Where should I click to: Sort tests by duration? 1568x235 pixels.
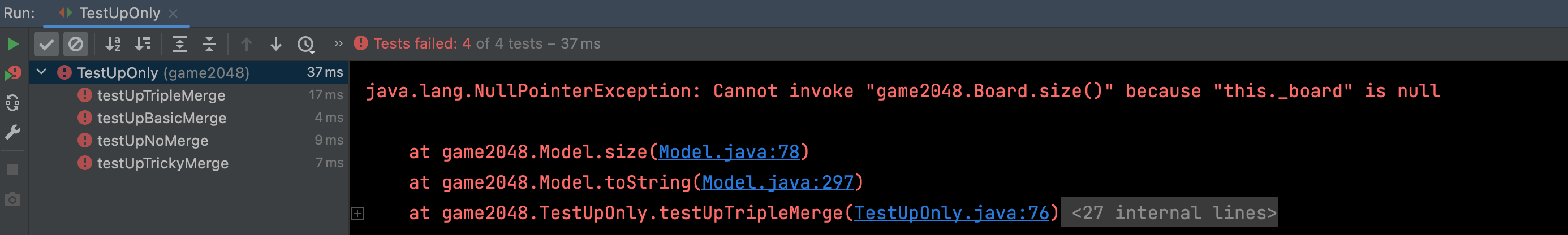coord(143,44)
